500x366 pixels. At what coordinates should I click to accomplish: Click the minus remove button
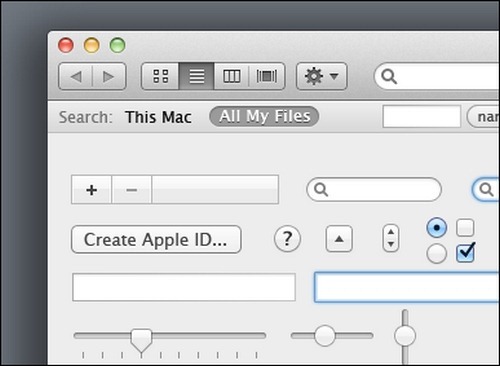(132, 190)
